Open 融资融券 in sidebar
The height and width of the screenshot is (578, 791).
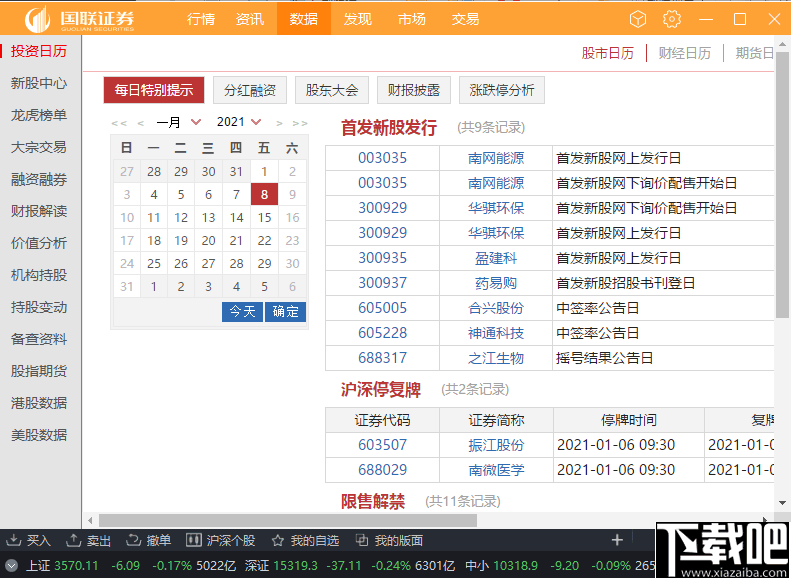tap(39, 179)
